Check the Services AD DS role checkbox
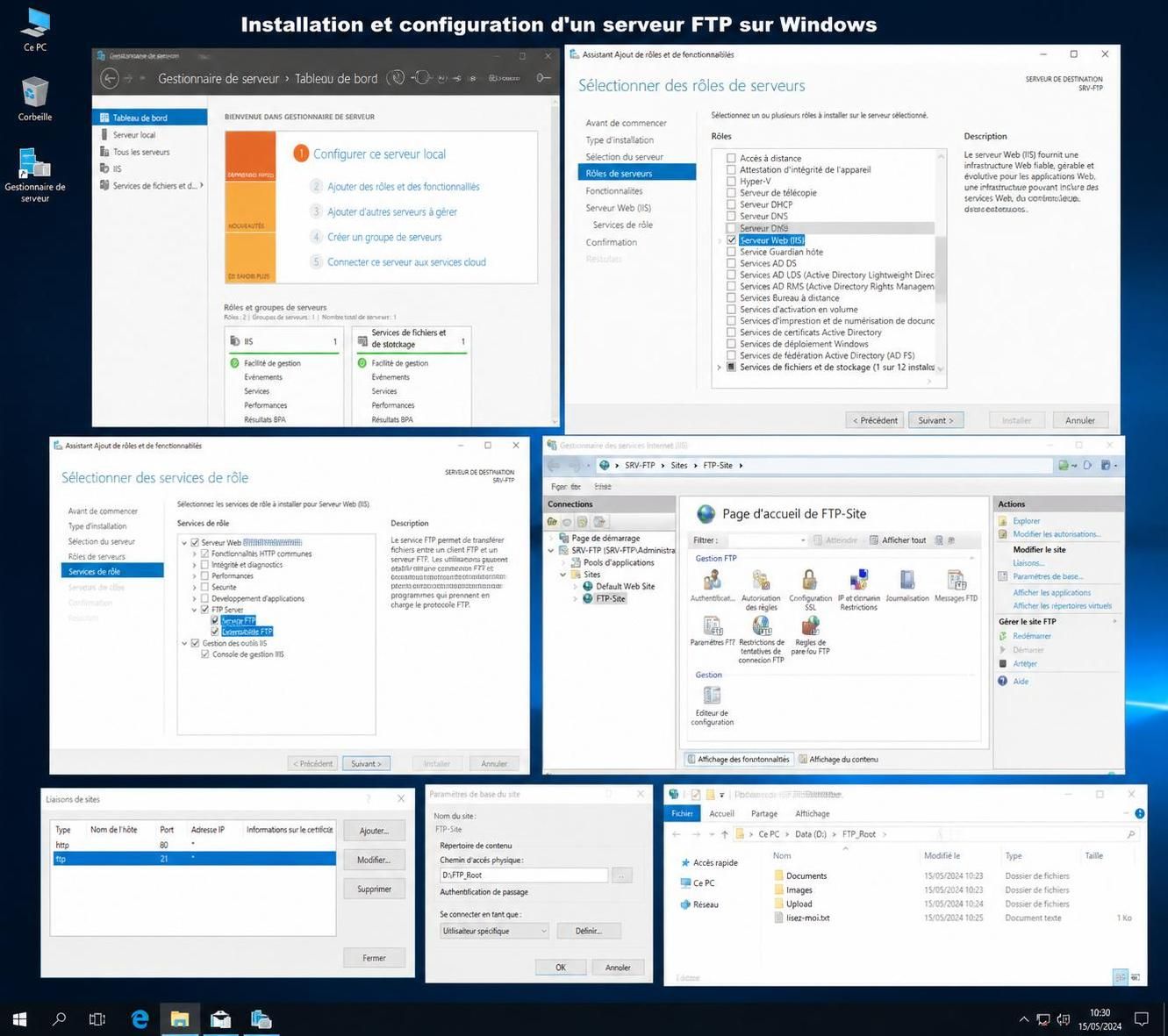 (731, 263)
